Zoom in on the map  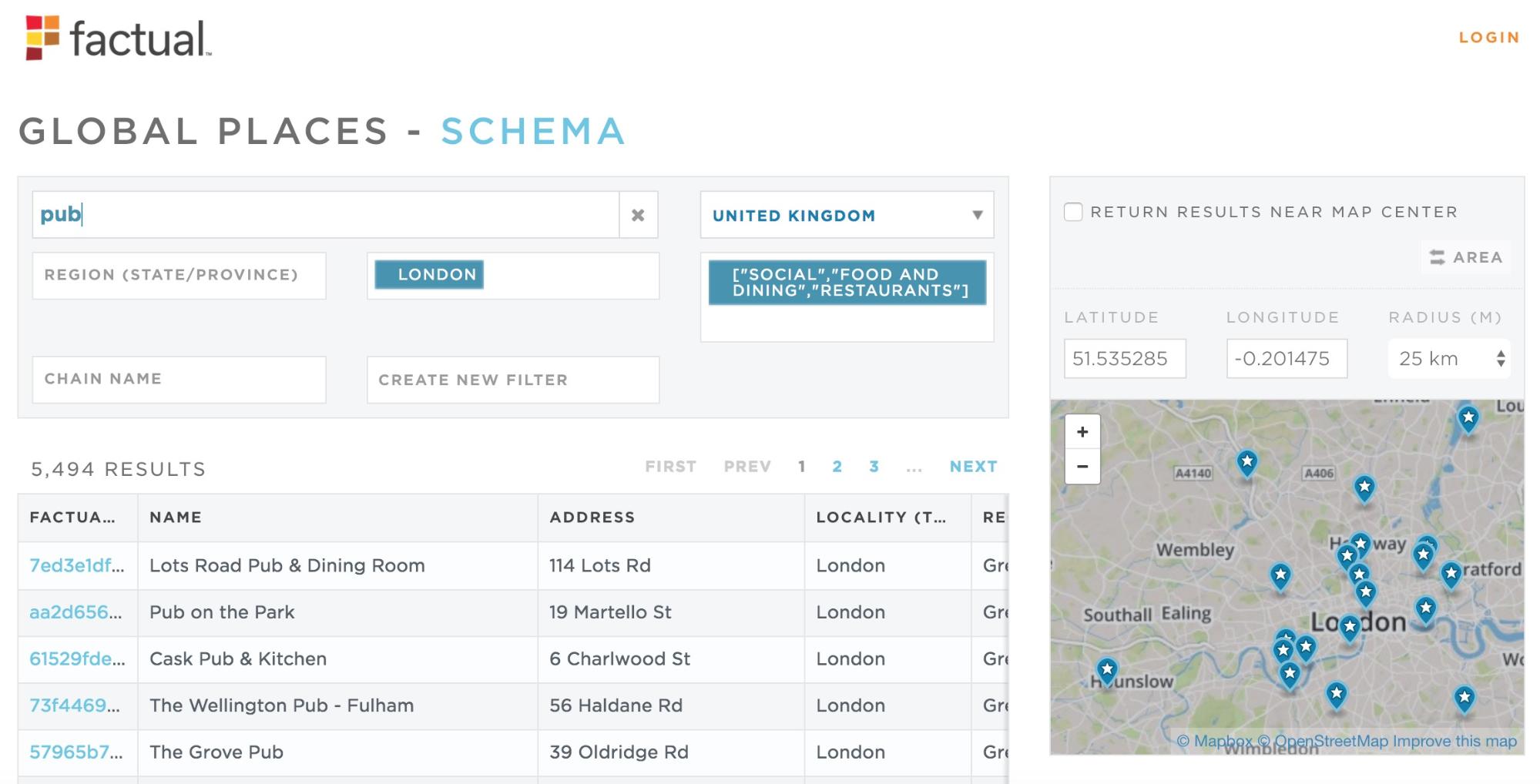click(1082, 432)
